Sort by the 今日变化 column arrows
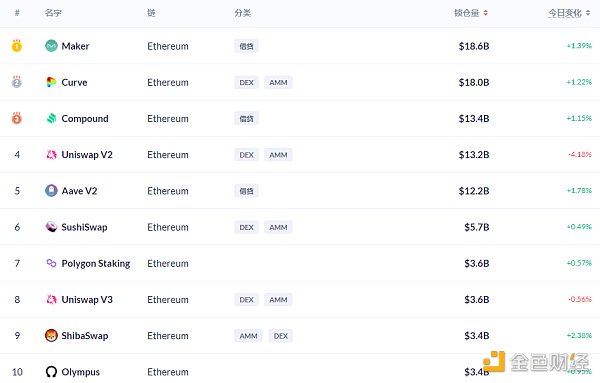This screenshot has width=600, height=383. point(588,13)
